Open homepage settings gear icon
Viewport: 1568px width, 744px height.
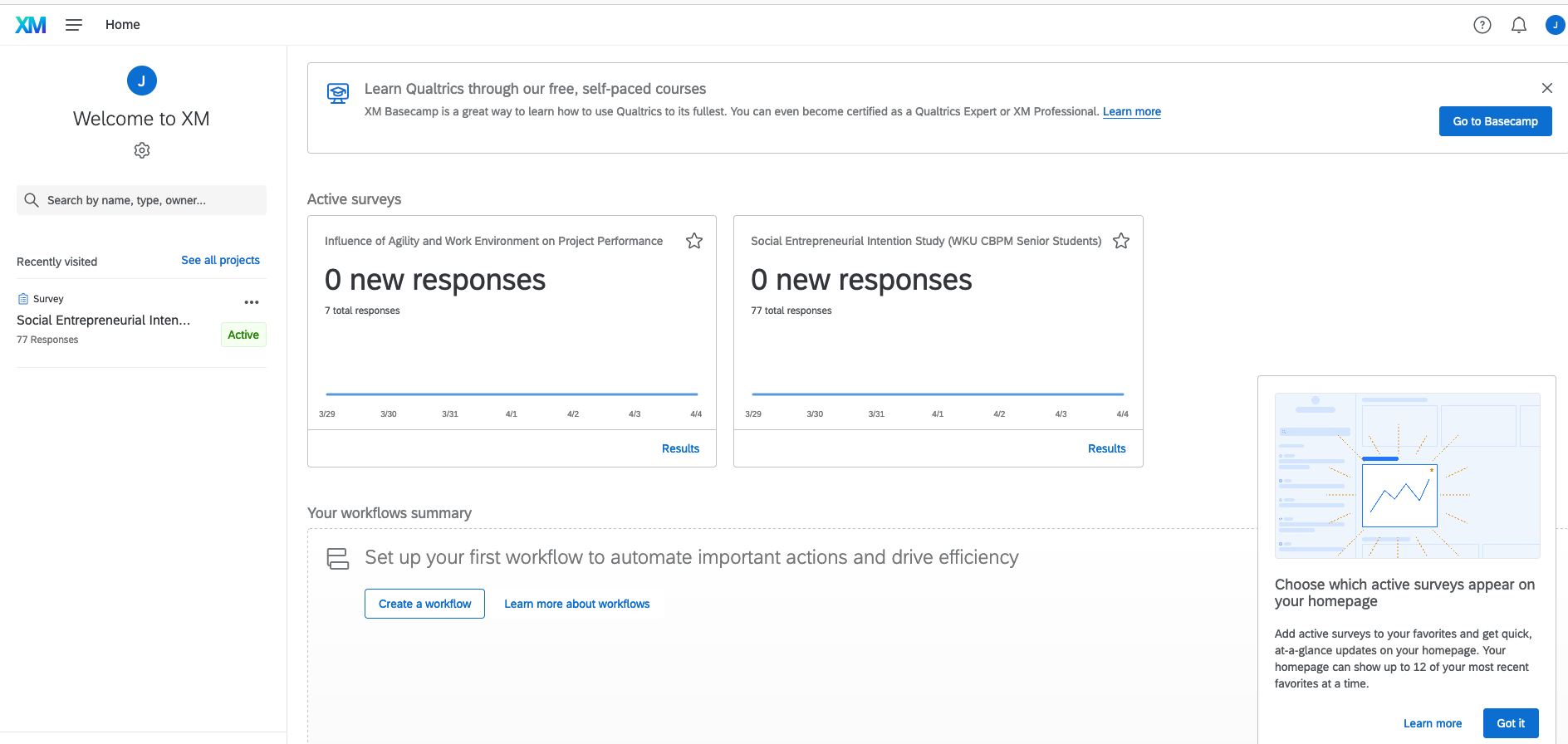click(142, 150)
